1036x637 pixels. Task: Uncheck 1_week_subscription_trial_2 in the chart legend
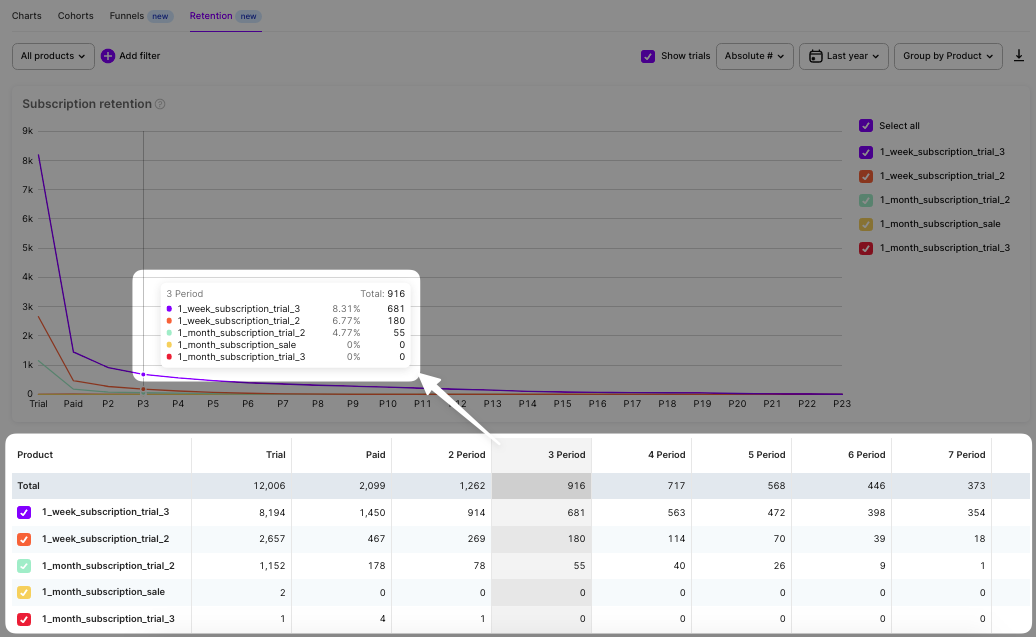tap(866, 176)
